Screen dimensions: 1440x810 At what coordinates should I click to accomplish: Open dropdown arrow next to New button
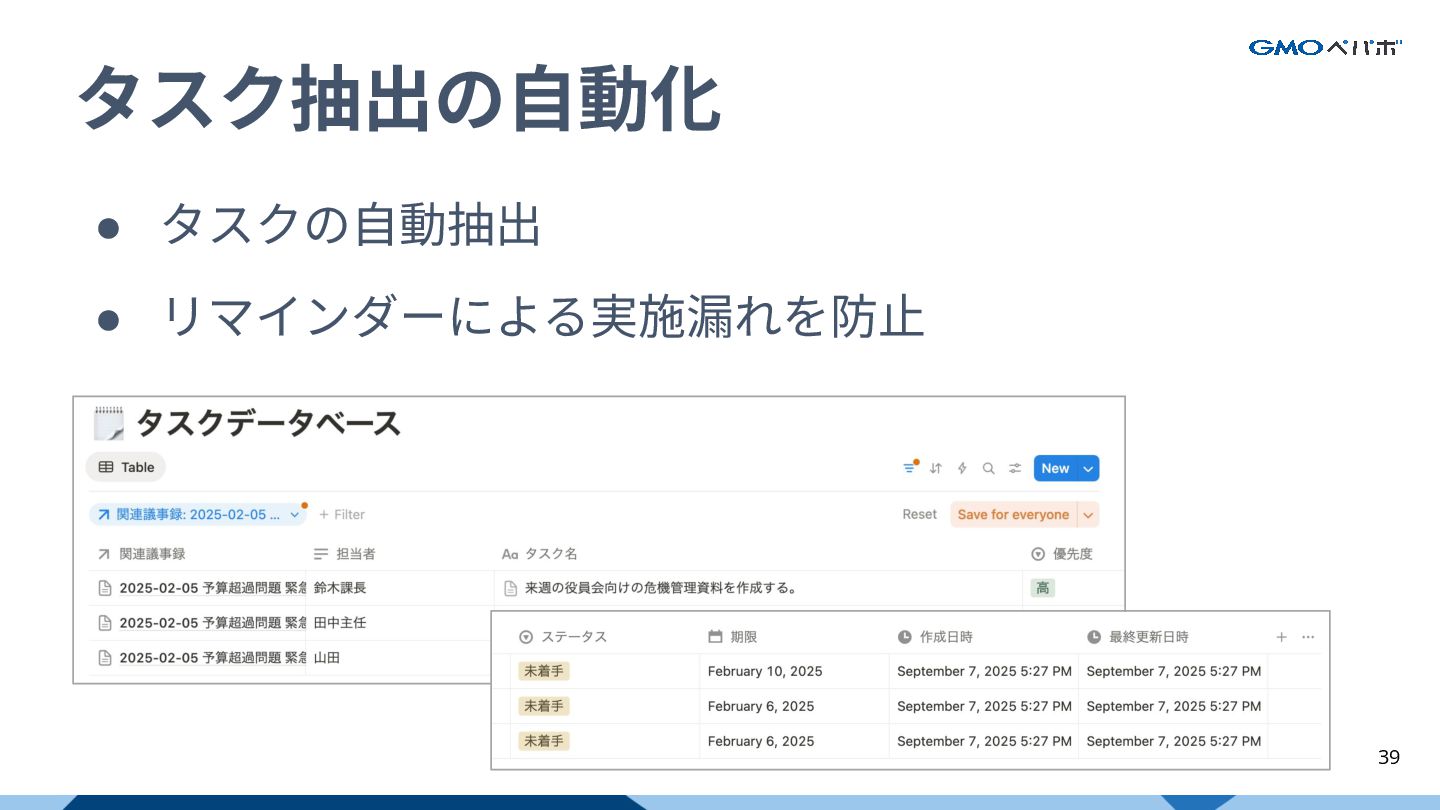point(1088,468)
